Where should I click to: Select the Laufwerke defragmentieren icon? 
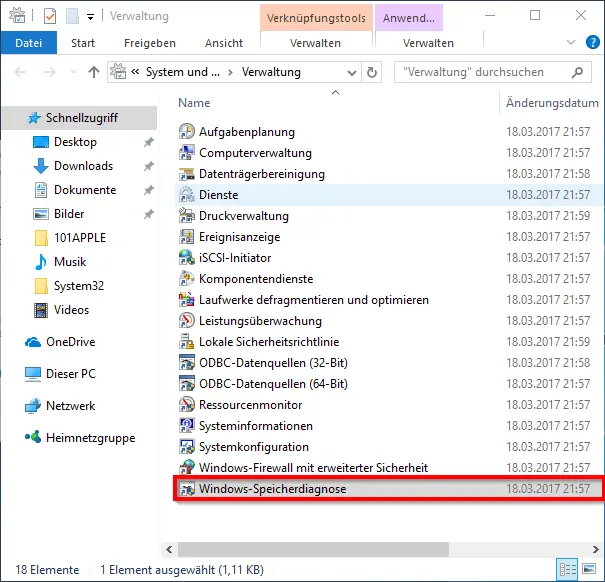[x=187, y=300]
